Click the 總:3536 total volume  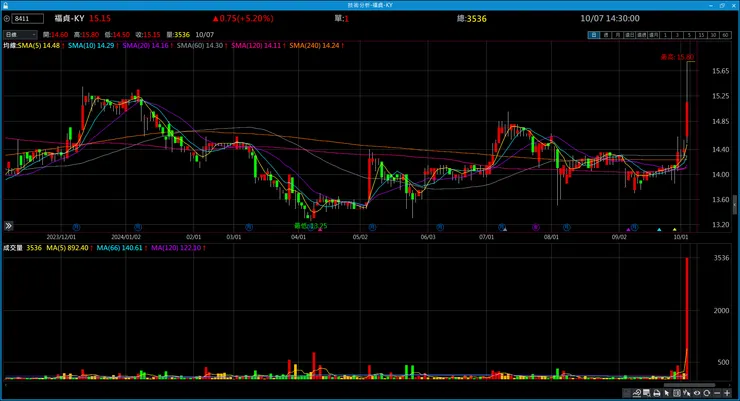tap(471, 18)
